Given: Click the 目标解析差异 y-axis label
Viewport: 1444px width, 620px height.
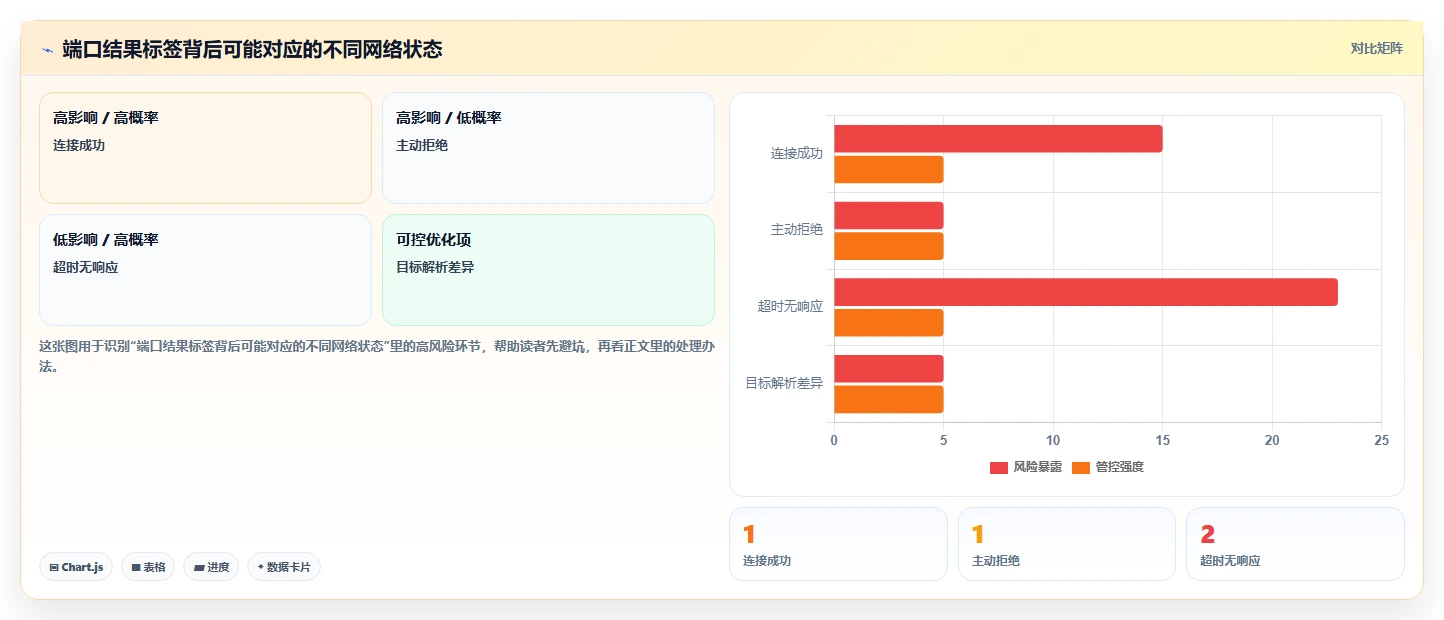Looking at the screenshot, I should (x=784, y=384).
